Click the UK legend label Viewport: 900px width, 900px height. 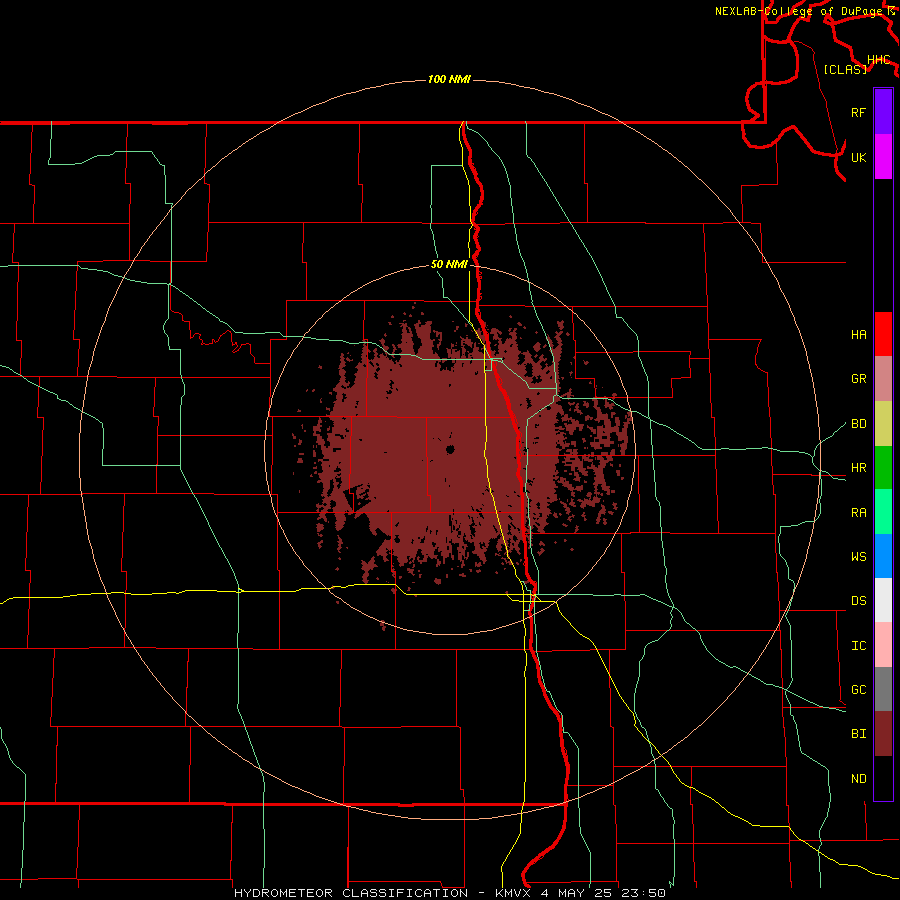[858, 157]
